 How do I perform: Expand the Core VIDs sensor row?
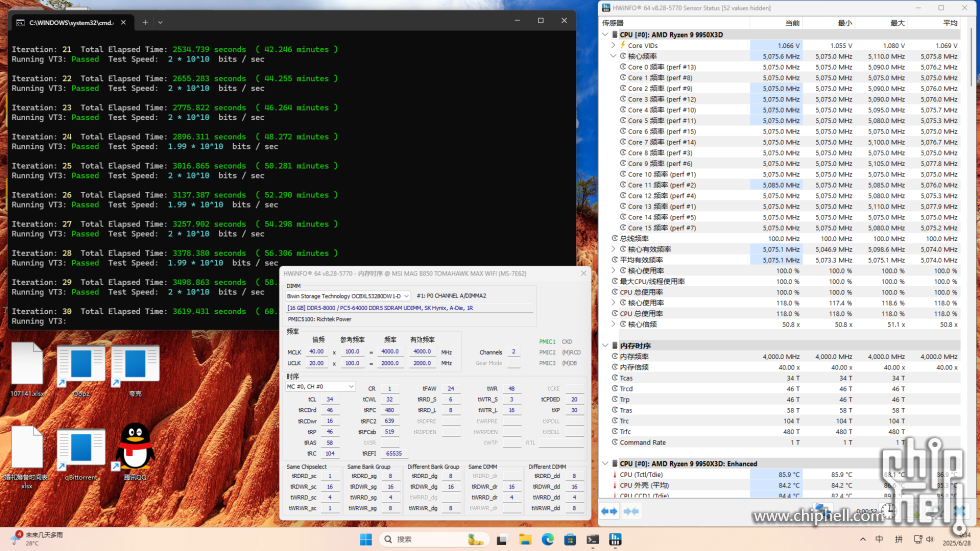pyautogui.click(x=614, y=45)
